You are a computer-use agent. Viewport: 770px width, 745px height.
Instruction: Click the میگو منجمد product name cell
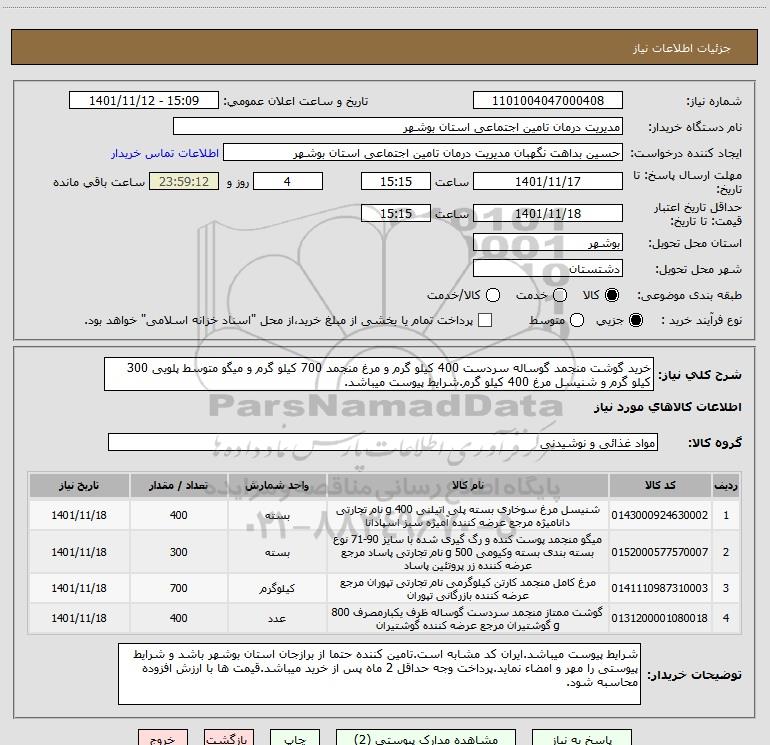point(468,552)
